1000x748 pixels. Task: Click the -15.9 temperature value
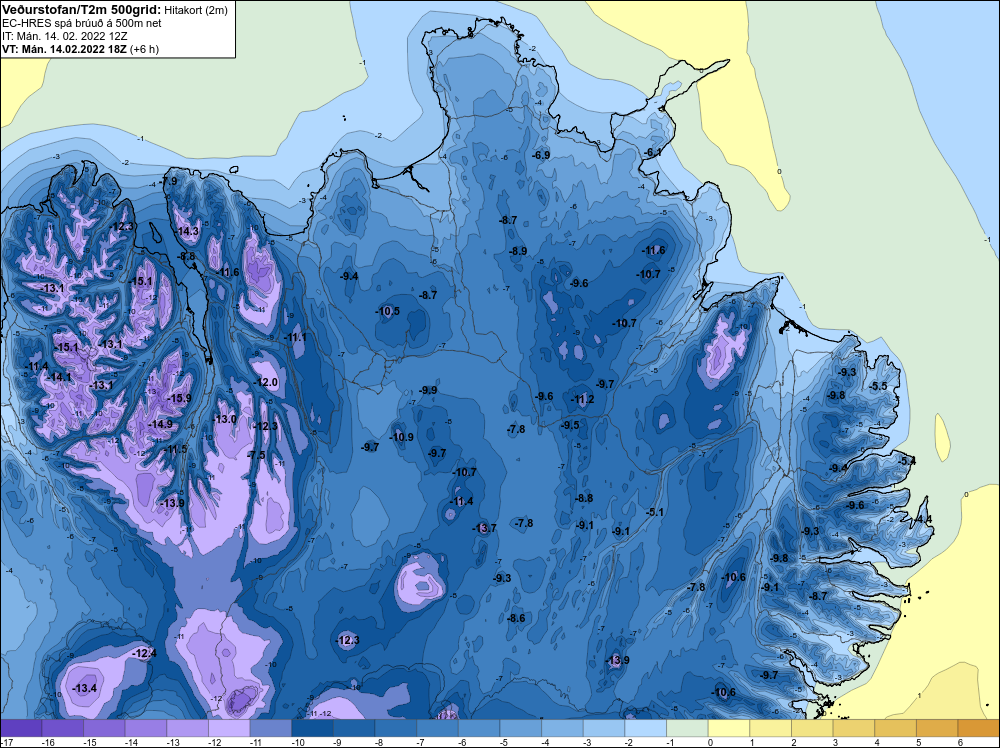179,399
